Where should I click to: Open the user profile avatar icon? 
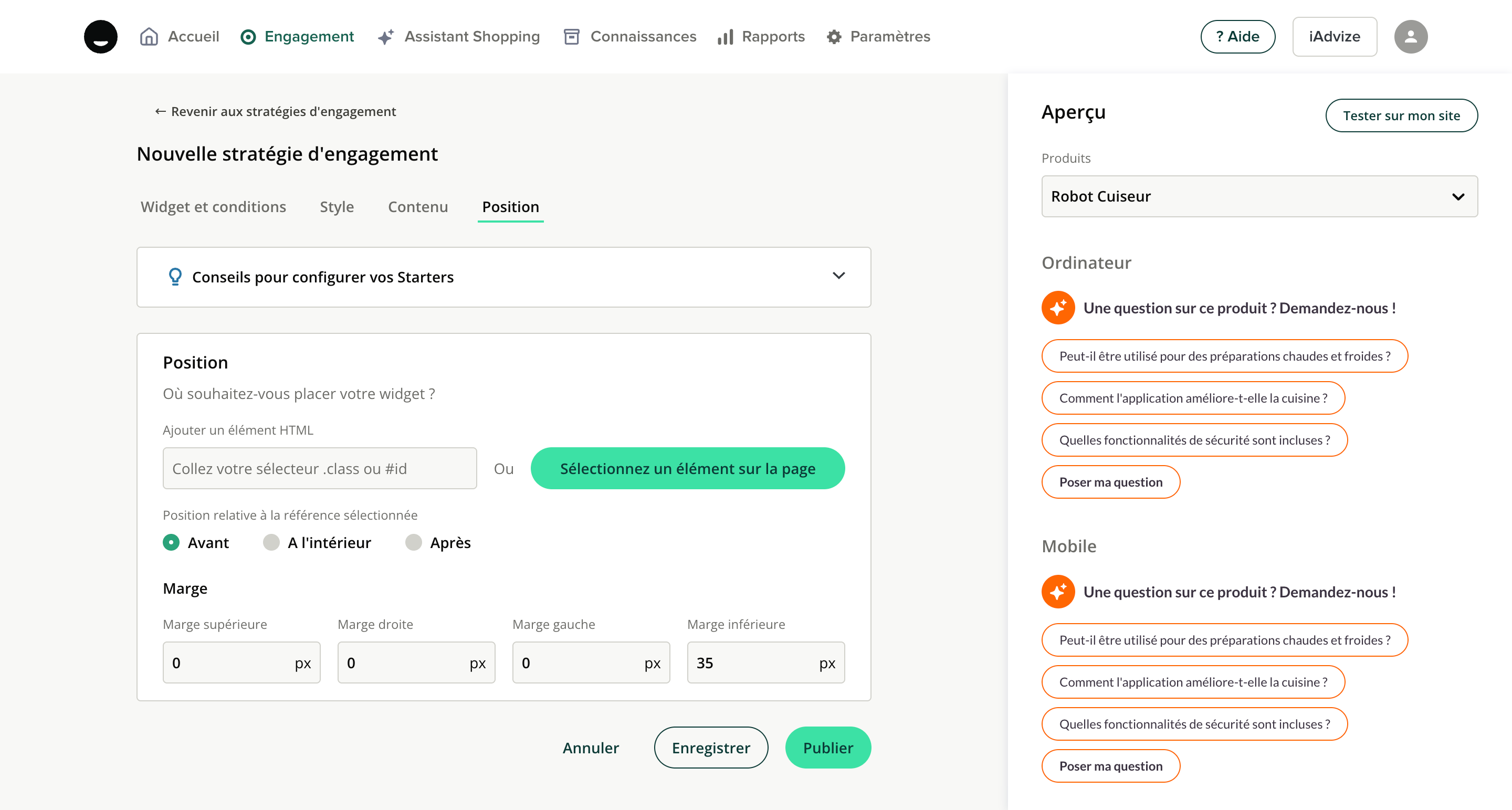1411,37
